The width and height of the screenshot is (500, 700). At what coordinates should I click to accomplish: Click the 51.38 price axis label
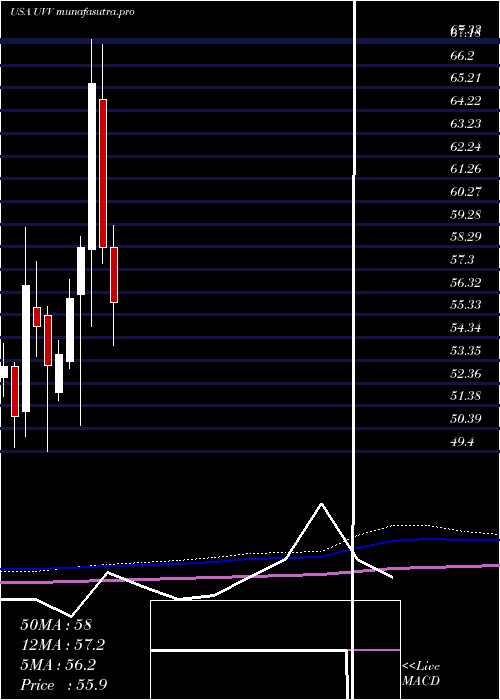(x=466, y=396)
